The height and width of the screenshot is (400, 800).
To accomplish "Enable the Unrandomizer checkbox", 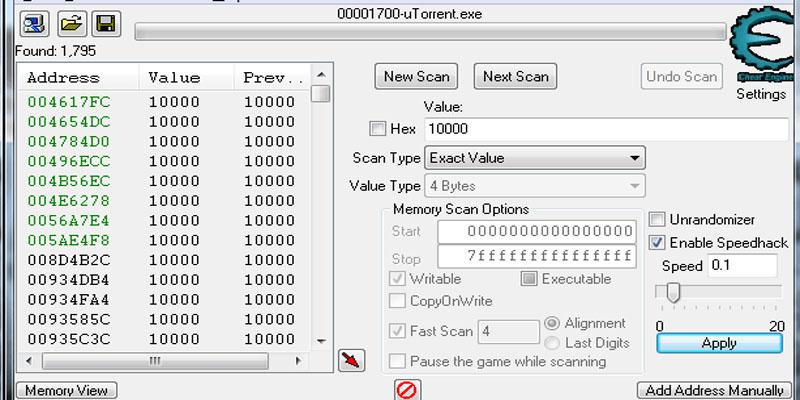I will (x=657, y=220).
